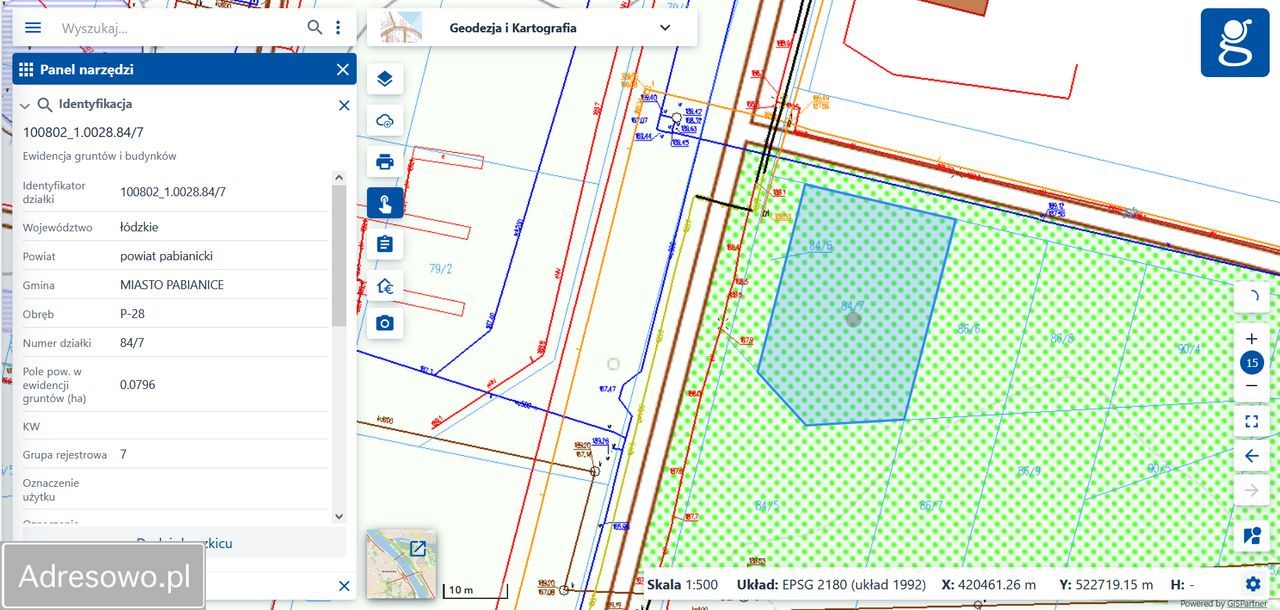Image resolution: width=1280 pixels, height=610 pixels.
Task: Select the Identyfikator działki value
Action: pyautogui.click(x=173, y=192)
